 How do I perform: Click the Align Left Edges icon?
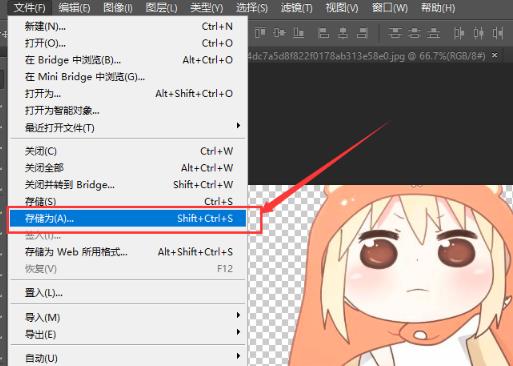[x=323, y=33]
